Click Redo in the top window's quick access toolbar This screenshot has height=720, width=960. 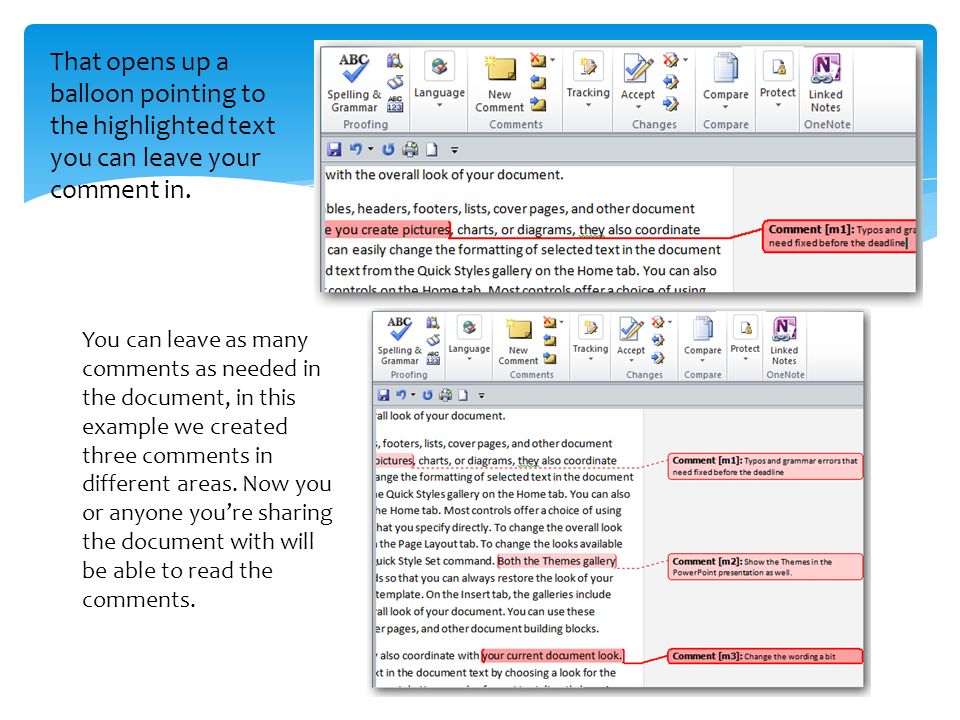[x=388, y=149]
